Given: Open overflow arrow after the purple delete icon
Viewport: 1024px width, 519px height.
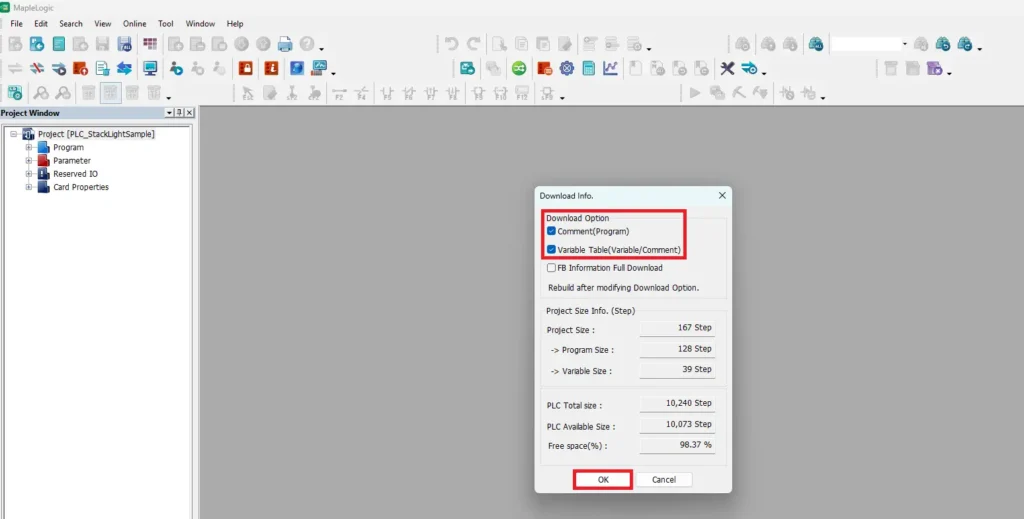Looking at the screenshot, I should (x=949, y=72).
